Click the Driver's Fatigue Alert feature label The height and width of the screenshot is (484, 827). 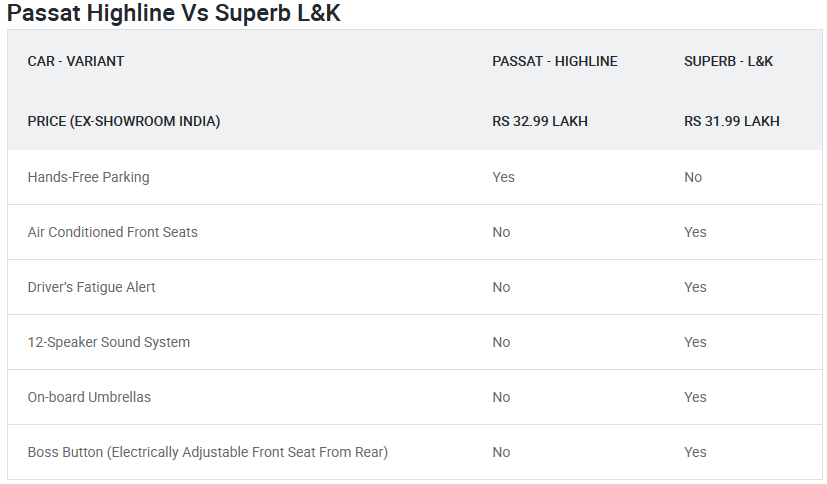(92, 287)
